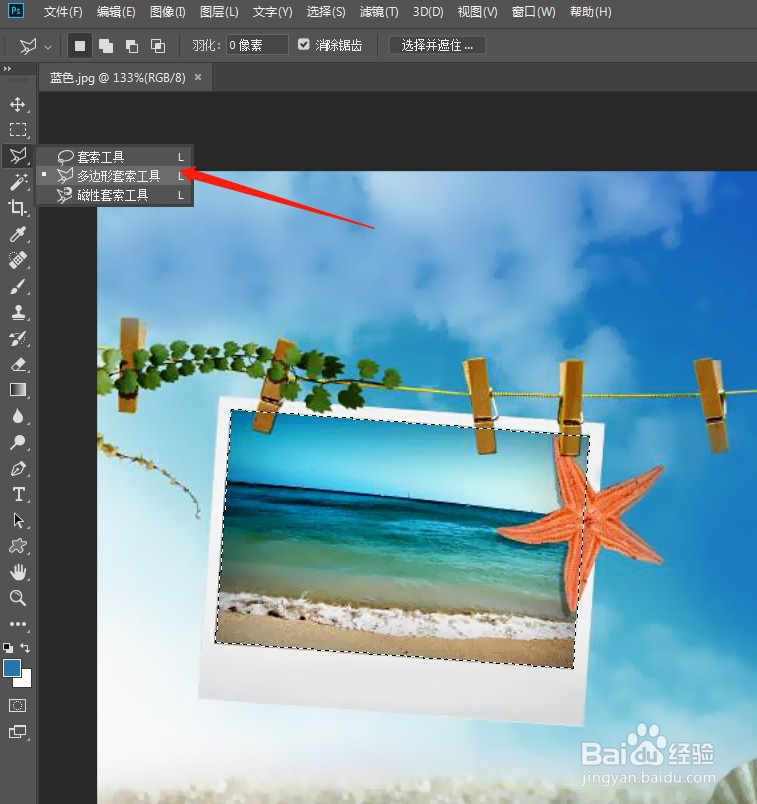Select the Gradient tool
This screenshot has width=757, height=804.
coord(18,390)
